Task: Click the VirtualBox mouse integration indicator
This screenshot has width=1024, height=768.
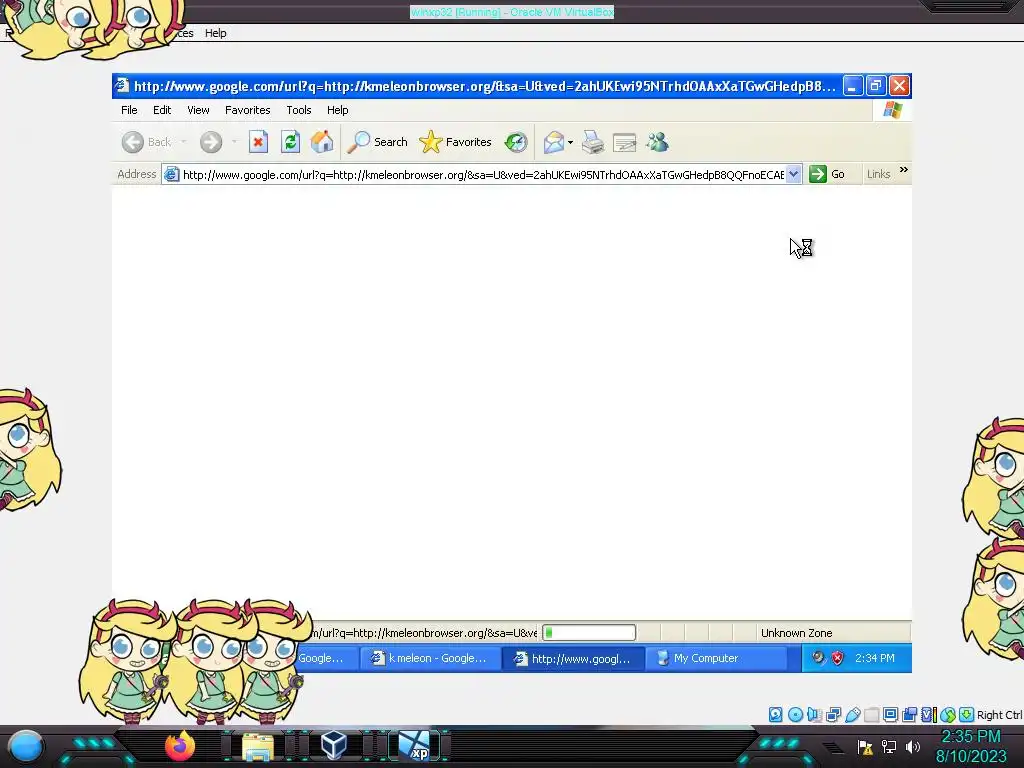Action: pos(948,714)
